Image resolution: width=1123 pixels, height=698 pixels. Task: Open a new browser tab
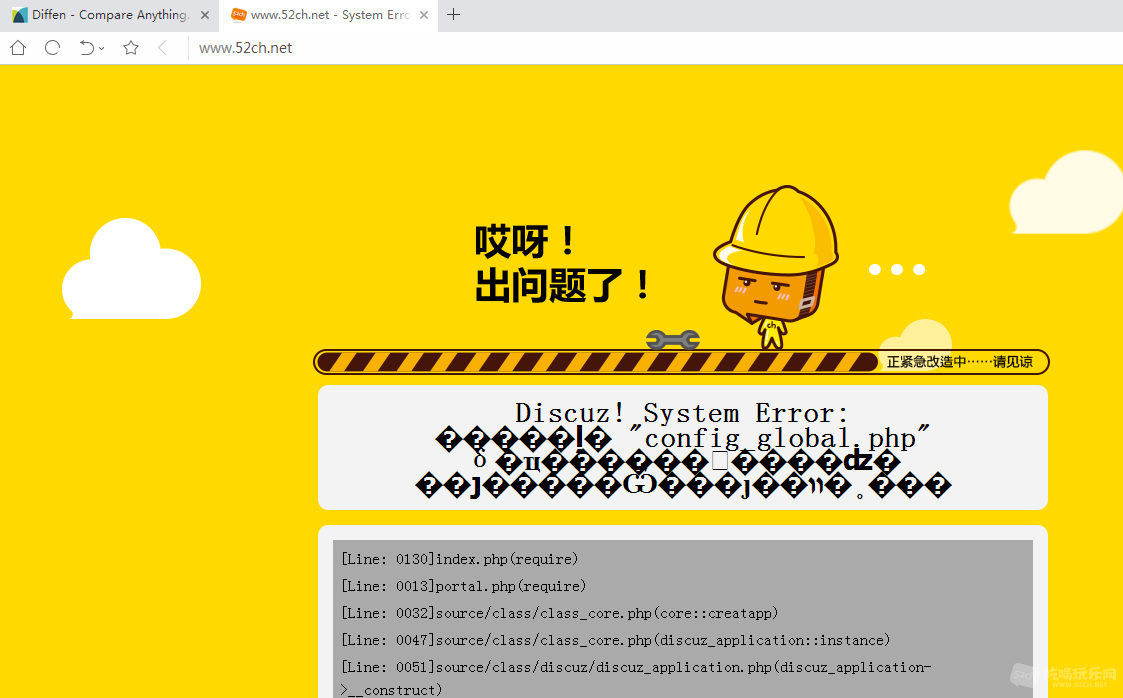tap(453, 14)
